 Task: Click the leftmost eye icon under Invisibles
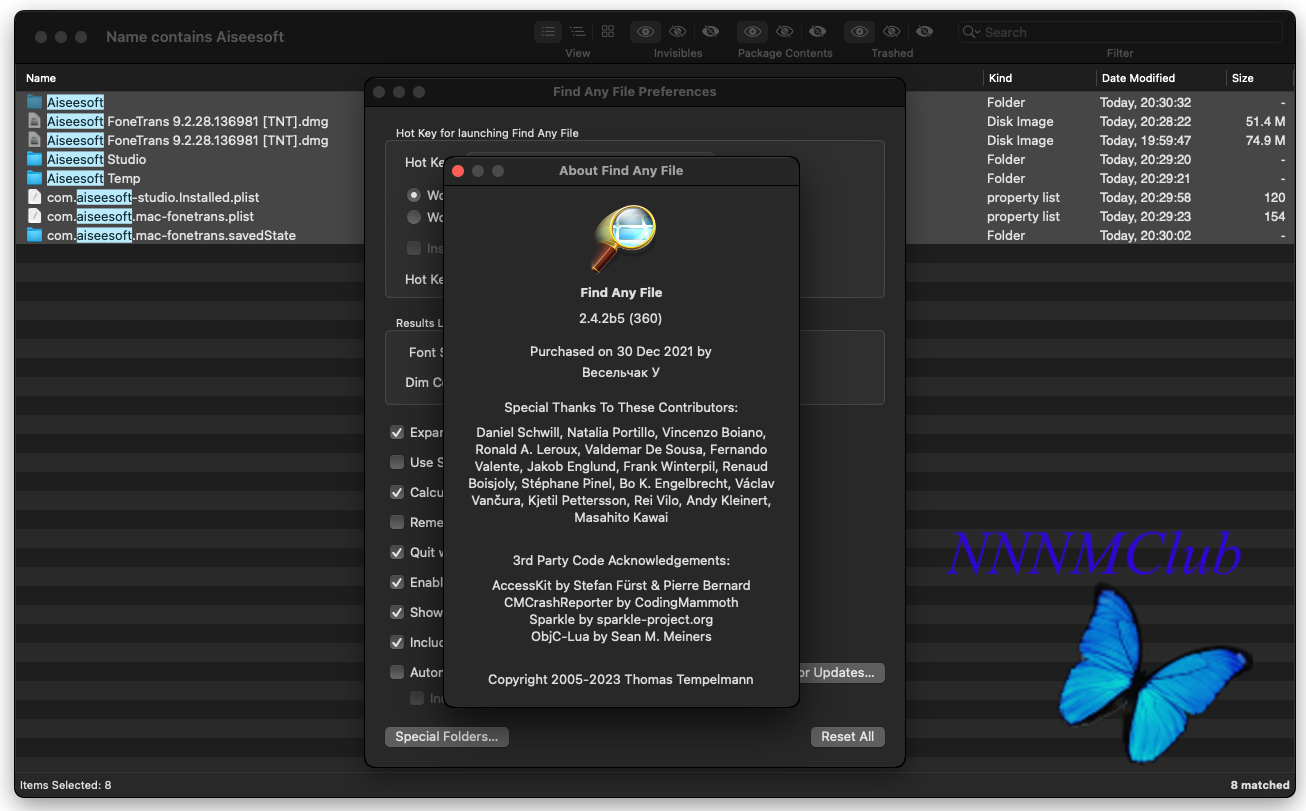point(646,32)
